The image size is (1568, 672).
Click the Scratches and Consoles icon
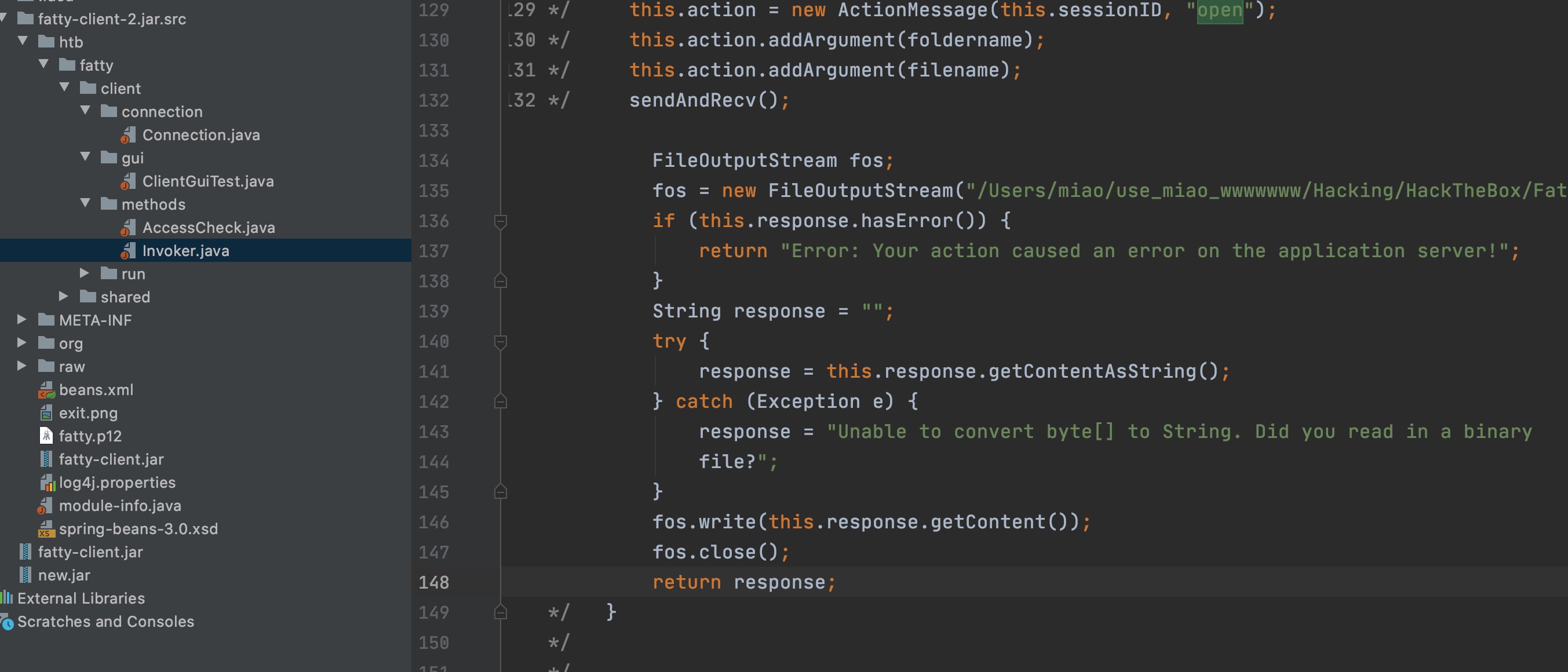pyautogui.click(x=8, y=622)
